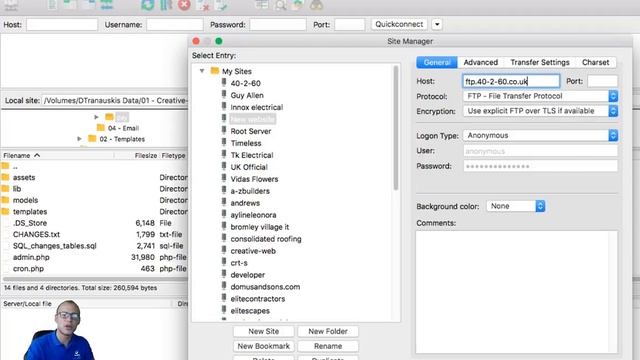Click the process queue toolbar icon
Viewport: 640px width, 360px height.
tap(166, 5)
